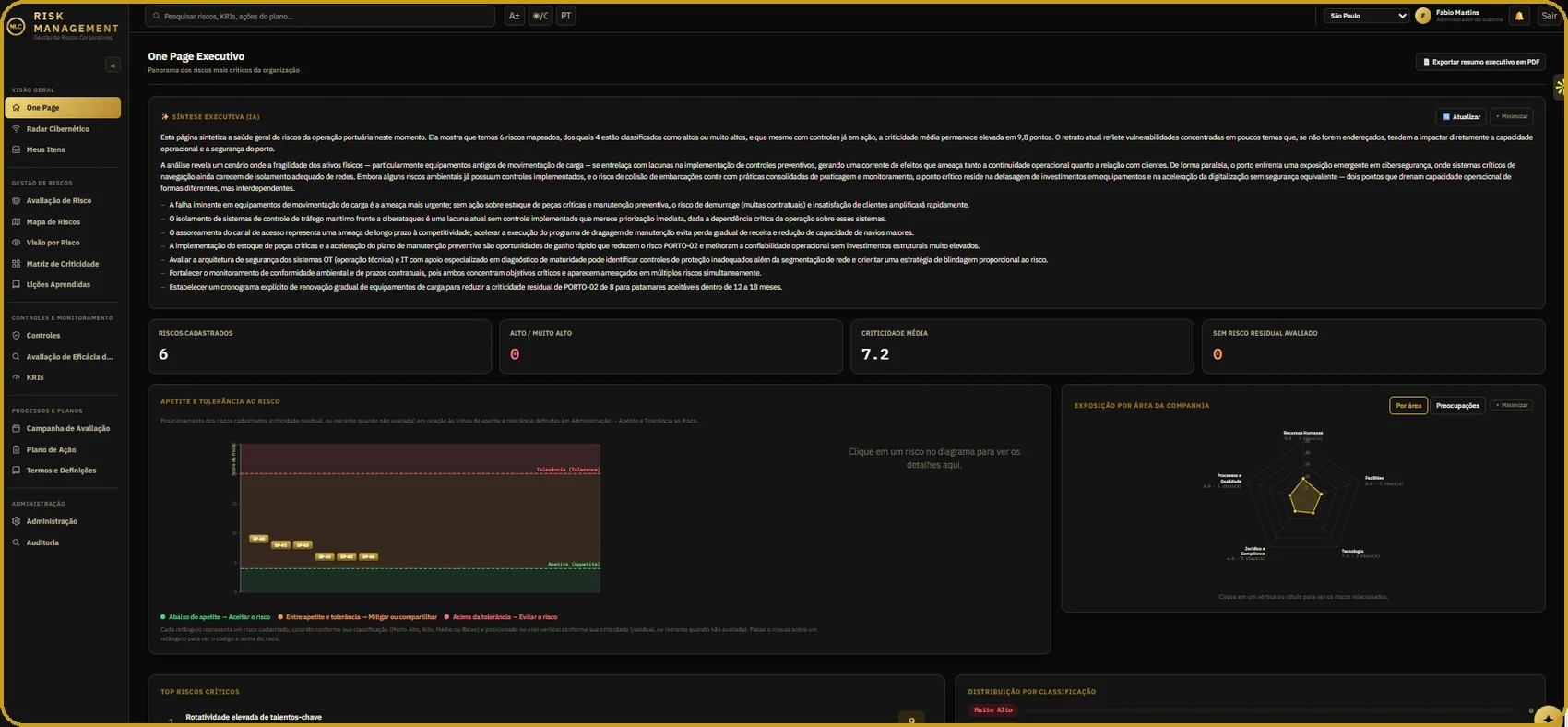Click the Riscos Cadastrados value 6
The image size is (1568, 727).
[163, 354]
